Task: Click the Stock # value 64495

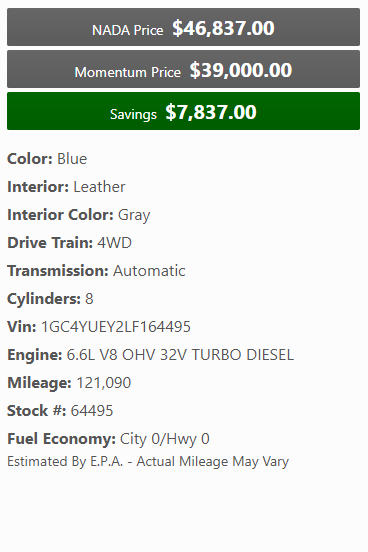Action: tap(92, 411)
